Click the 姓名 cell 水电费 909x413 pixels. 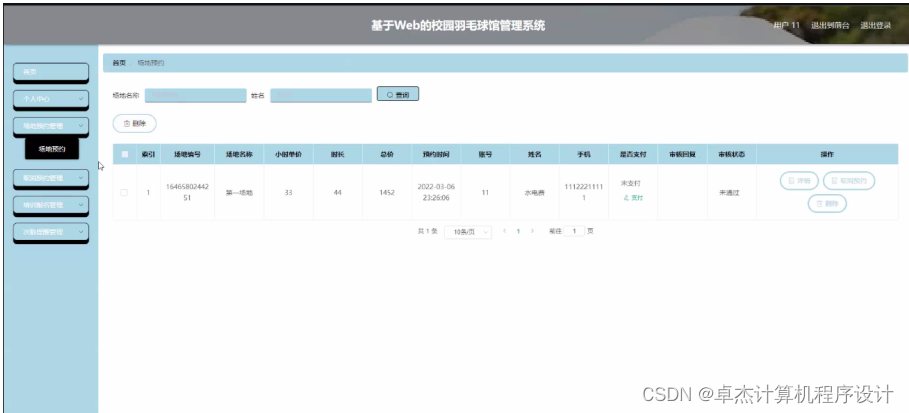(x=535, y=193)
